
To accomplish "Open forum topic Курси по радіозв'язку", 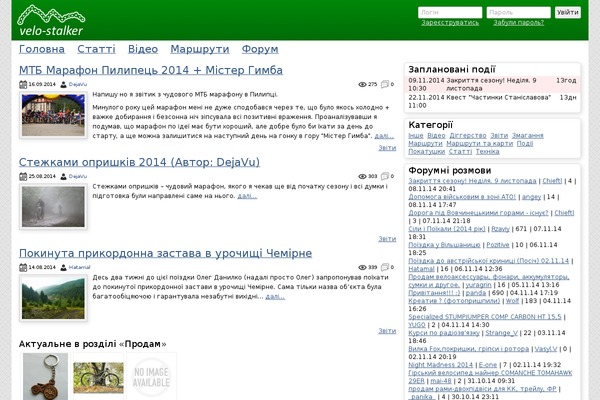I will 444,333.
